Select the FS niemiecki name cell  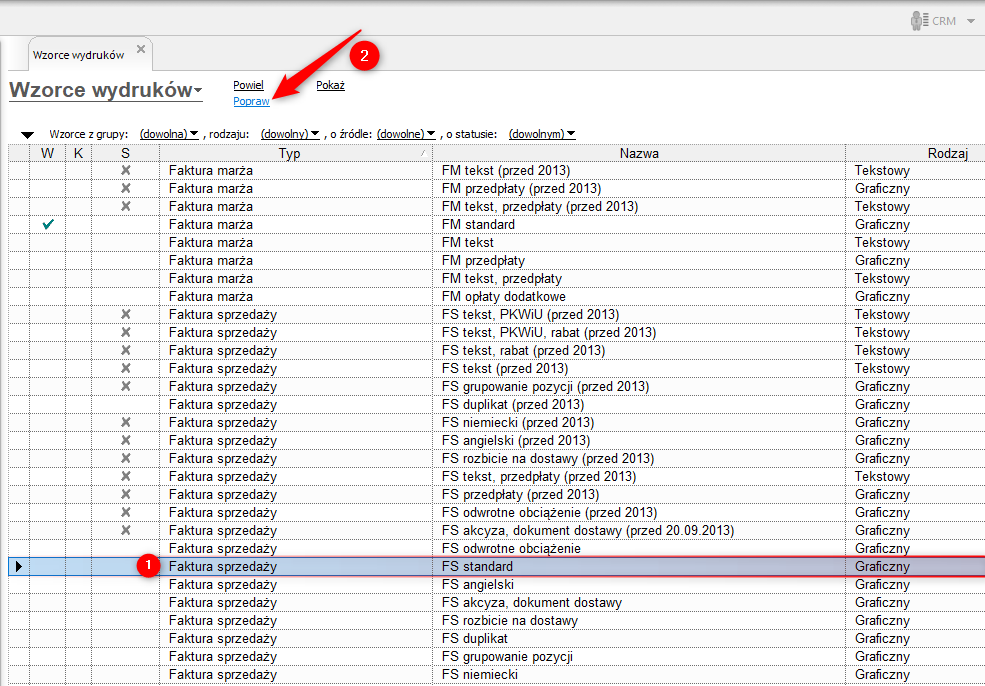pyautogui.click(x=639, y=675)
